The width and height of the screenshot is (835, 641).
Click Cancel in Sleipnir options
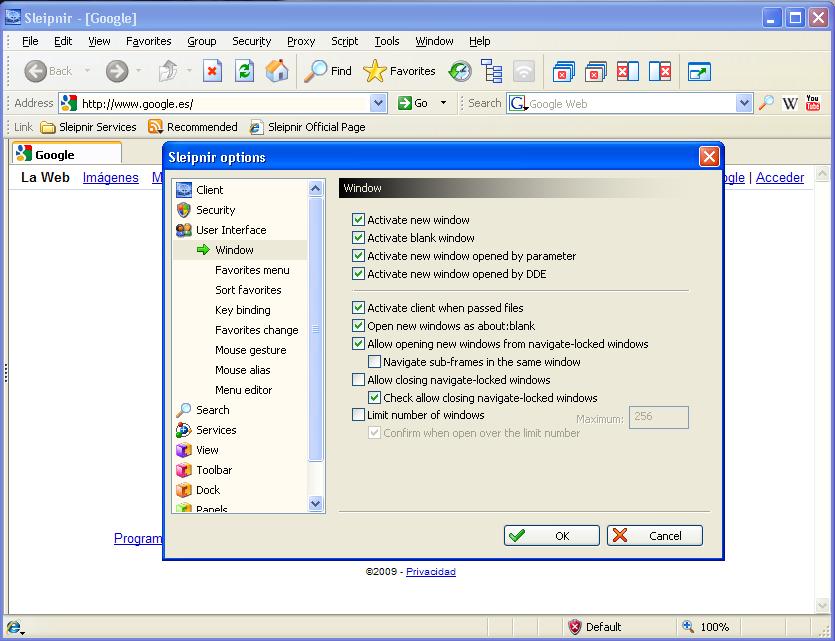(x=654, y=536)
